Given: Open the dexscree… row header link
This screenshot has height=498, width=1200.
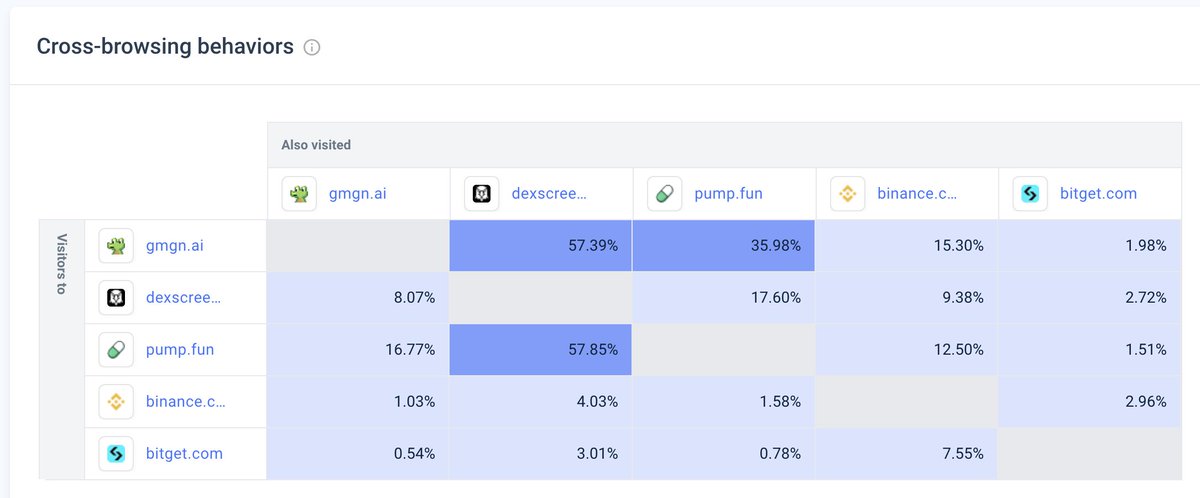Looking at the screenshot, I should 183,298.
